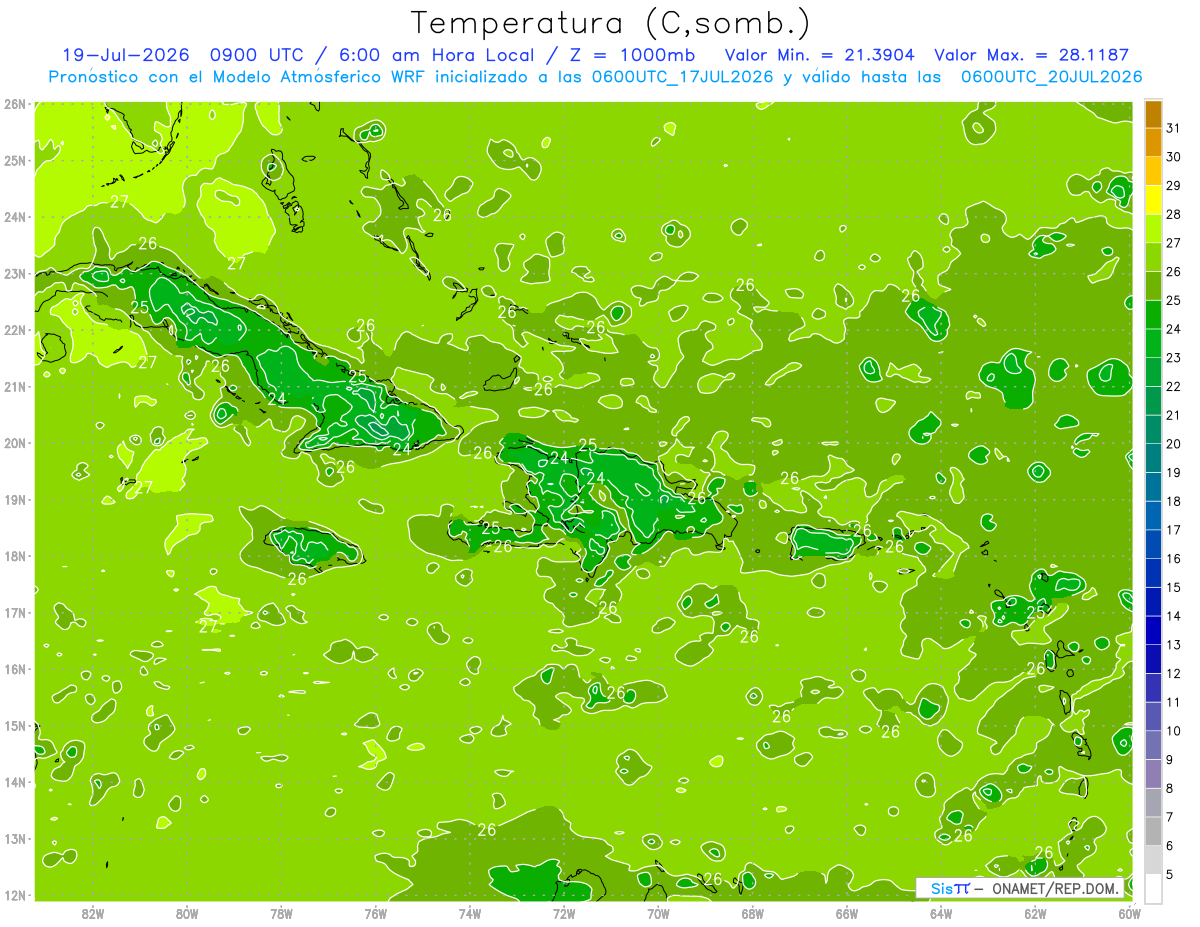Viewport: 1200px width, 927px height.
Task: Click the '14N' latitude axis label
Action: click(x=14, y=782)
